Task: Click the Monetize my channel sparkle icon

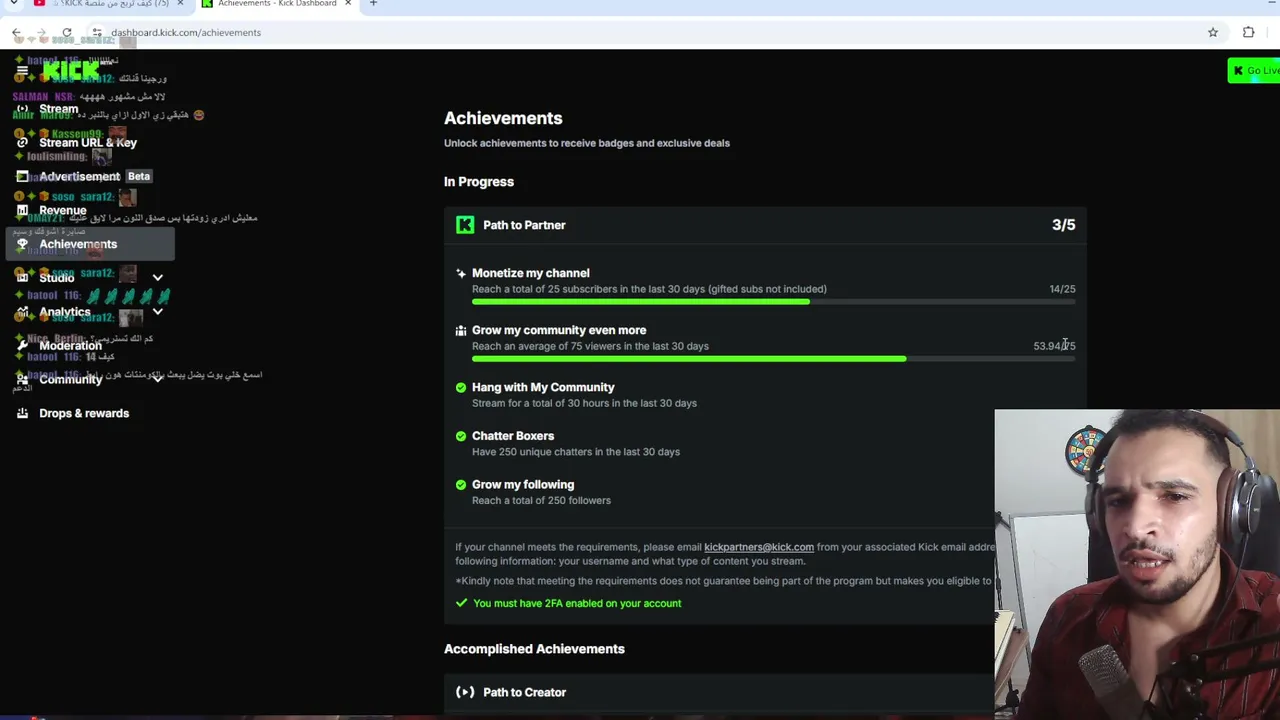Action: click(461, 273)
